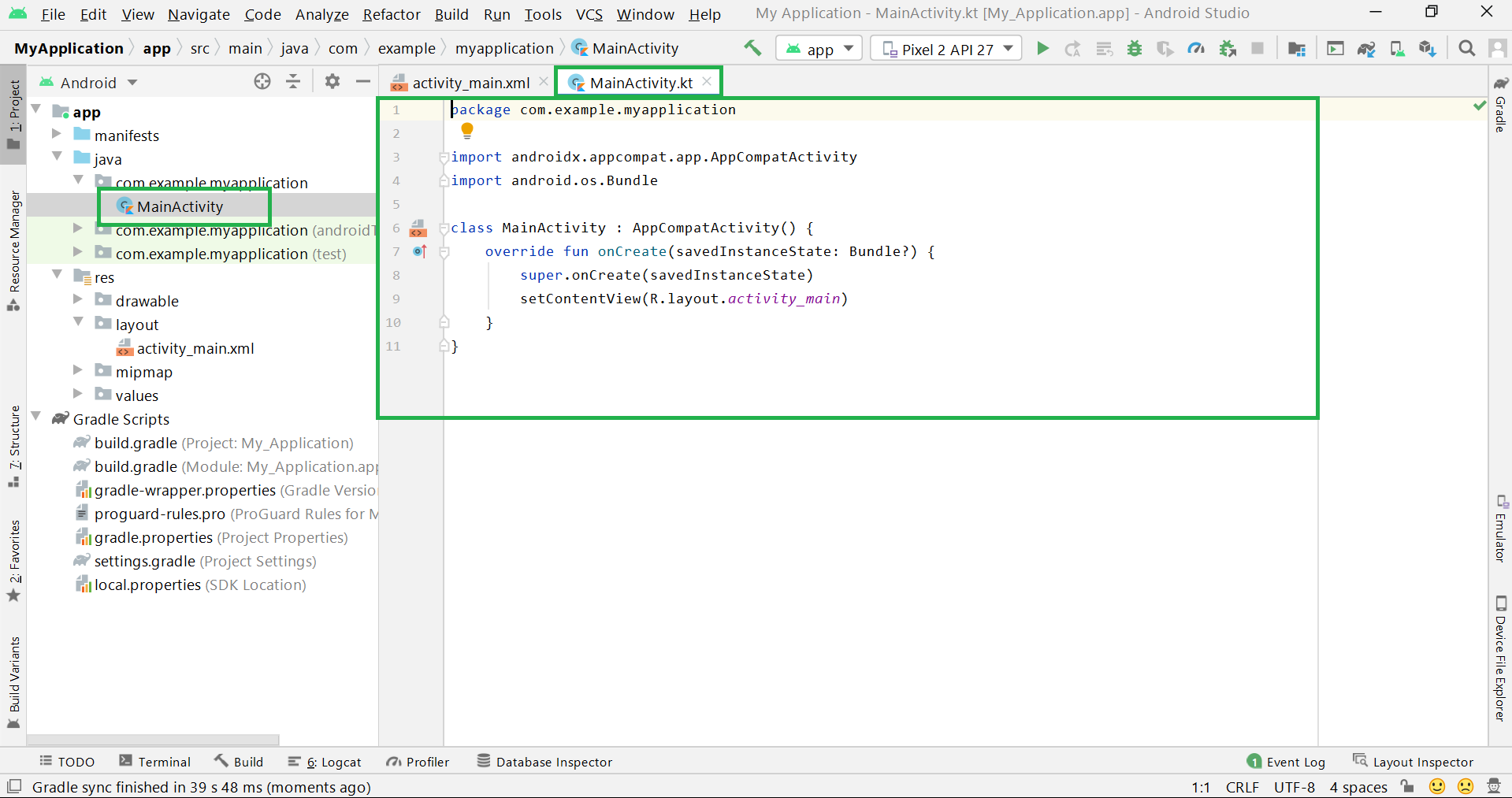Click the locate target crosshair icon

click(262, 82)
